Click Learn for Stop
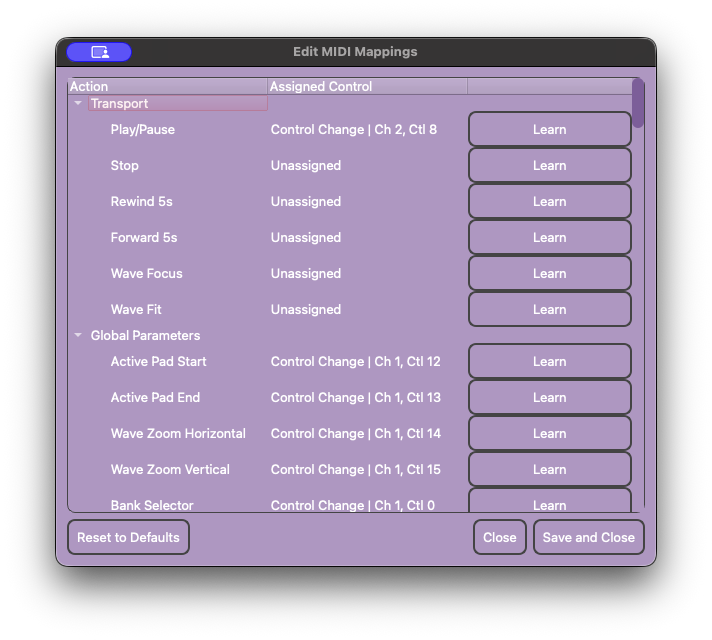 click(x=549, y=165)
